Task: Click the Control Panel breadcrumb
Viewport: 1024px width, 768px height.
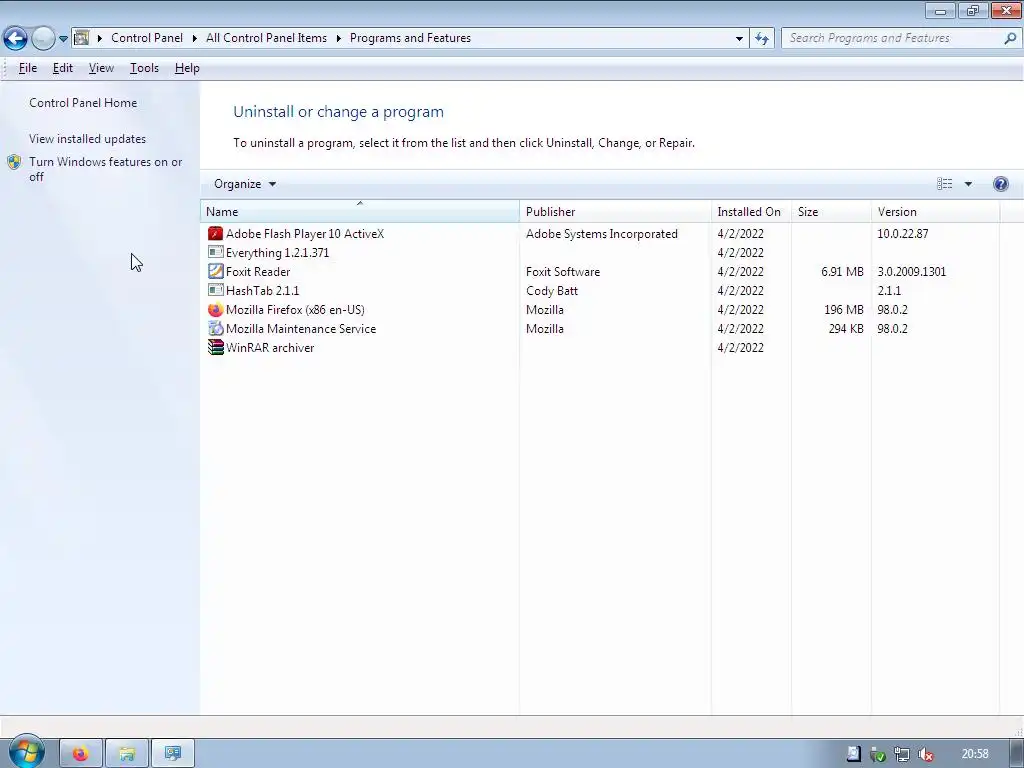Action: coord(147,38)
